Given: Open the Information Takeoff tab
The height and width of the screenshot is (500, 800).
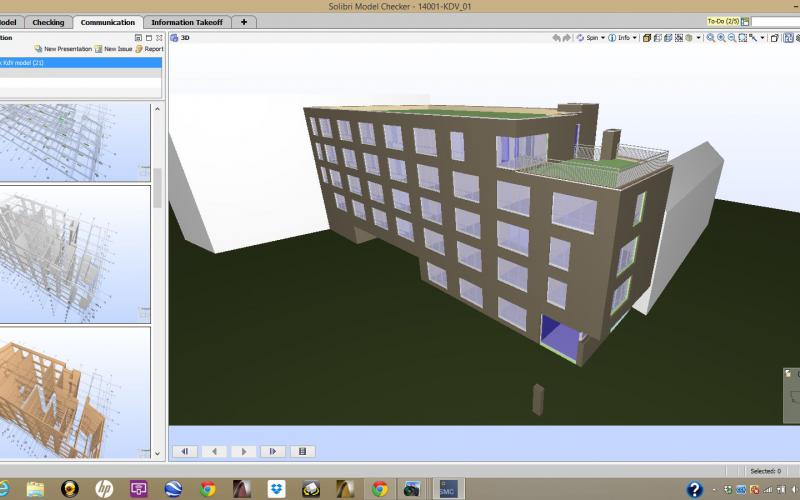Looking at the screenshot, I should pyautogui.click(x=187, y=22).
